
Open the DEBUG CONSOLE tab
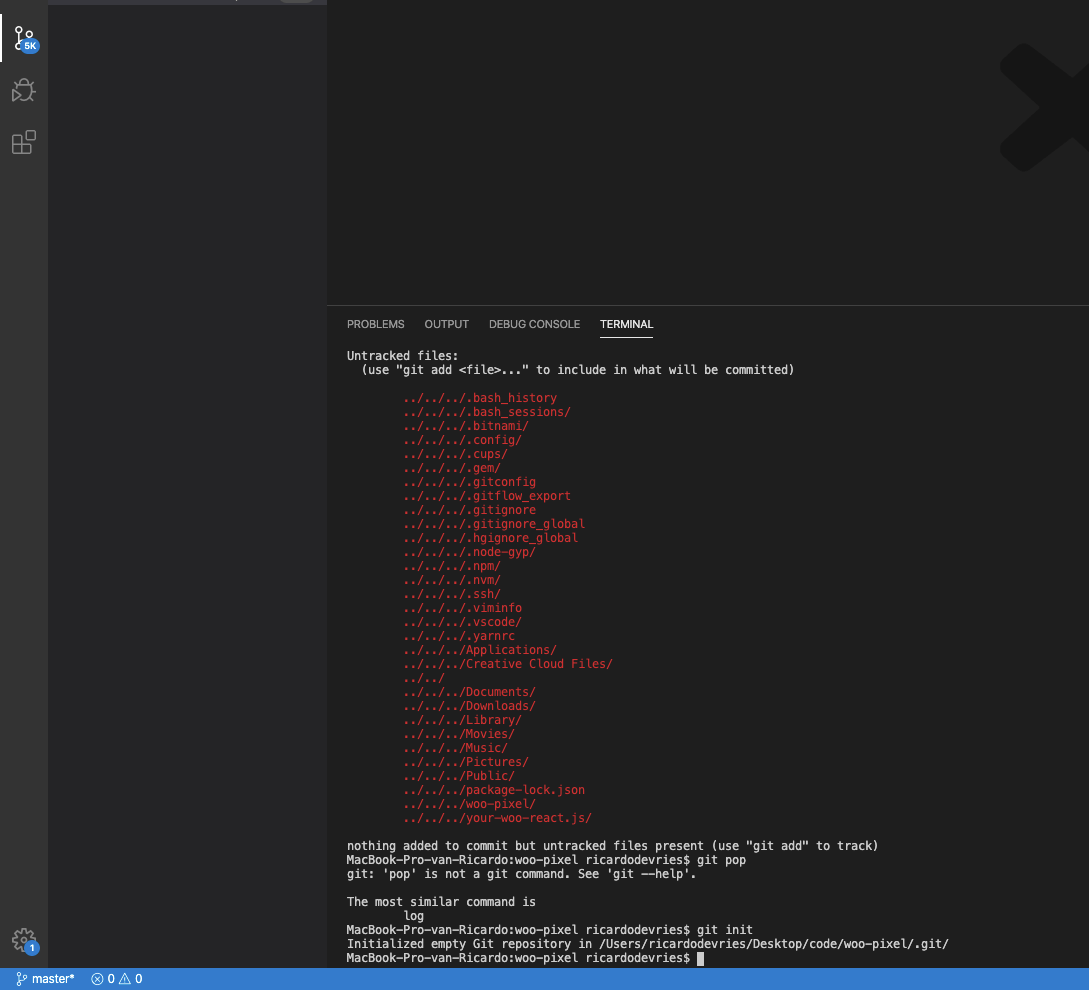point(534,324)
